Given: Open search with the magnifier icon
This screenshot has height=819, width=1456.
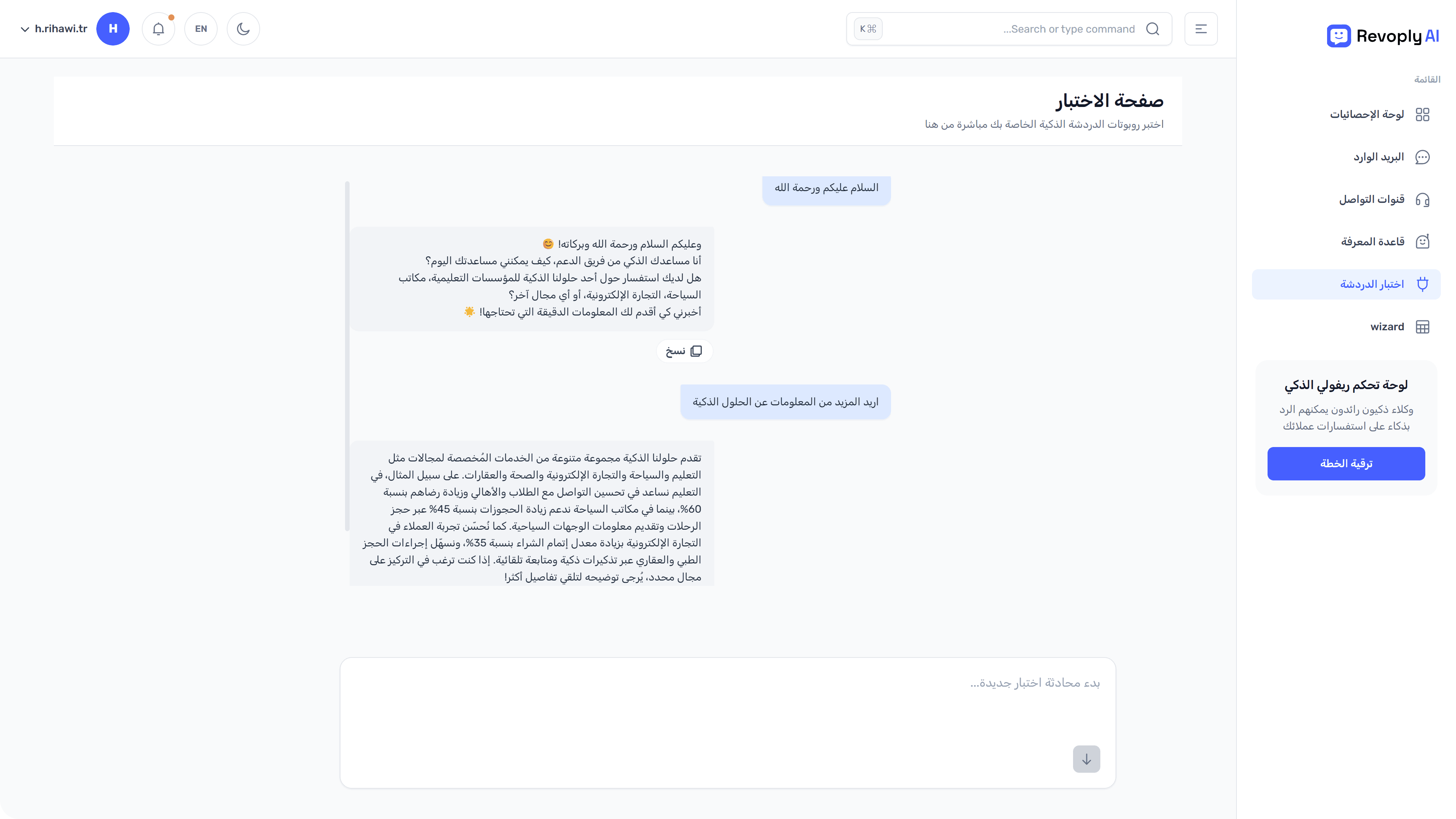Looking at the screenshot, I should tap(1153, 28).
